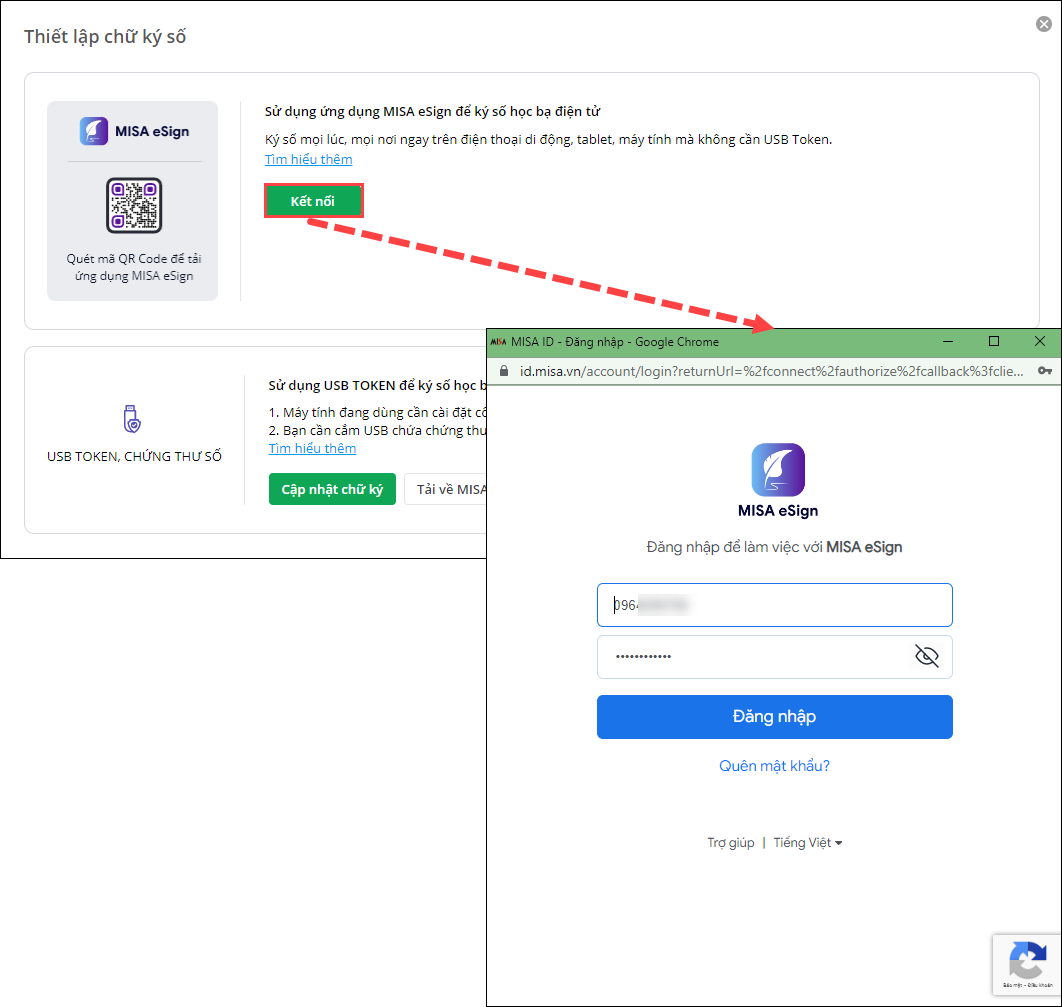Click the MISA favicon in Chrome title bar
Image resolution: width=1062 pixels, height=1007 pixels.
coord(498,342)
